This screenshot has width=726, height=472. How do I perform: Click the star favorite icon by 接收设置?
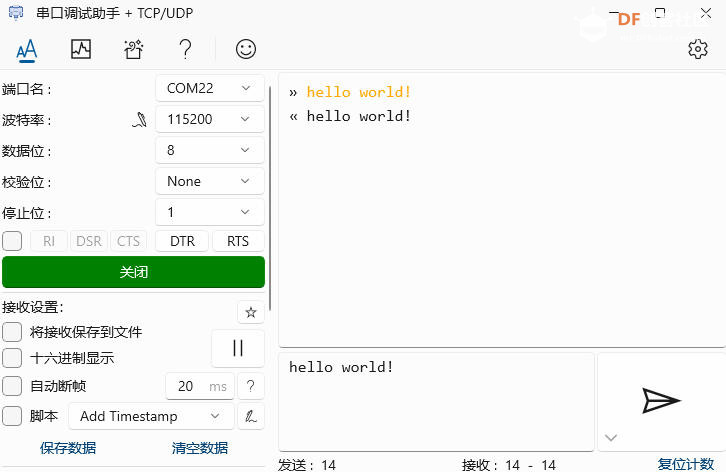251,312
